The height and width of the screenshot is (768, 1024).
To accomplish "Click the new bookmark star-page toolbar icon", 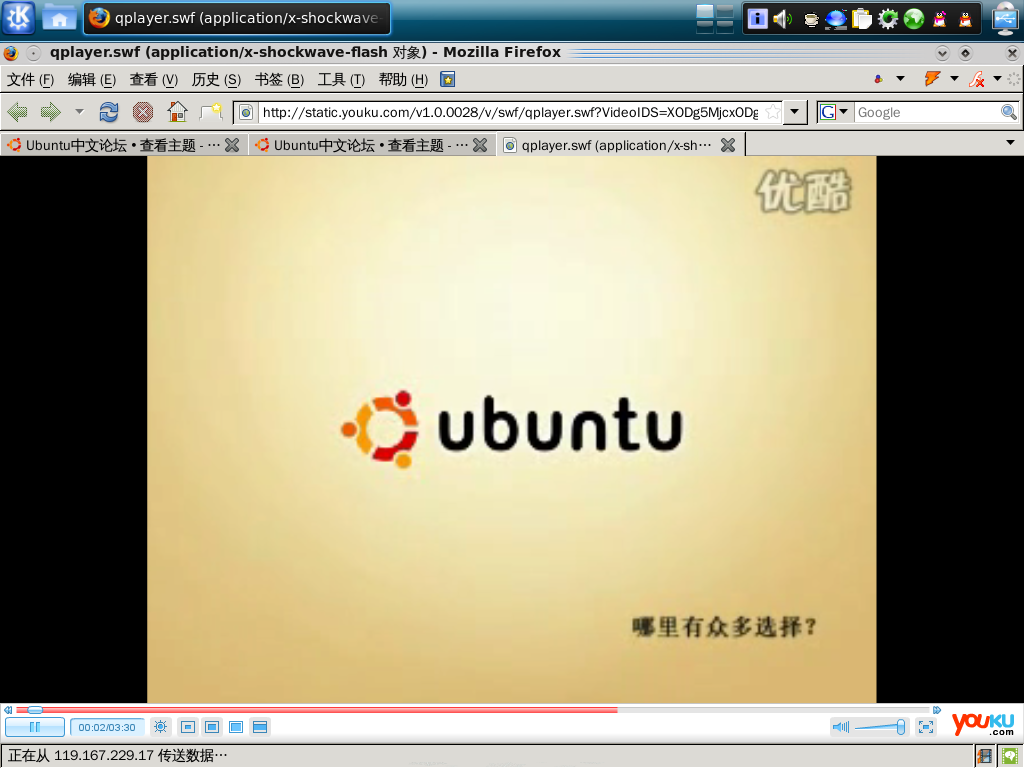I will [211, 112].
